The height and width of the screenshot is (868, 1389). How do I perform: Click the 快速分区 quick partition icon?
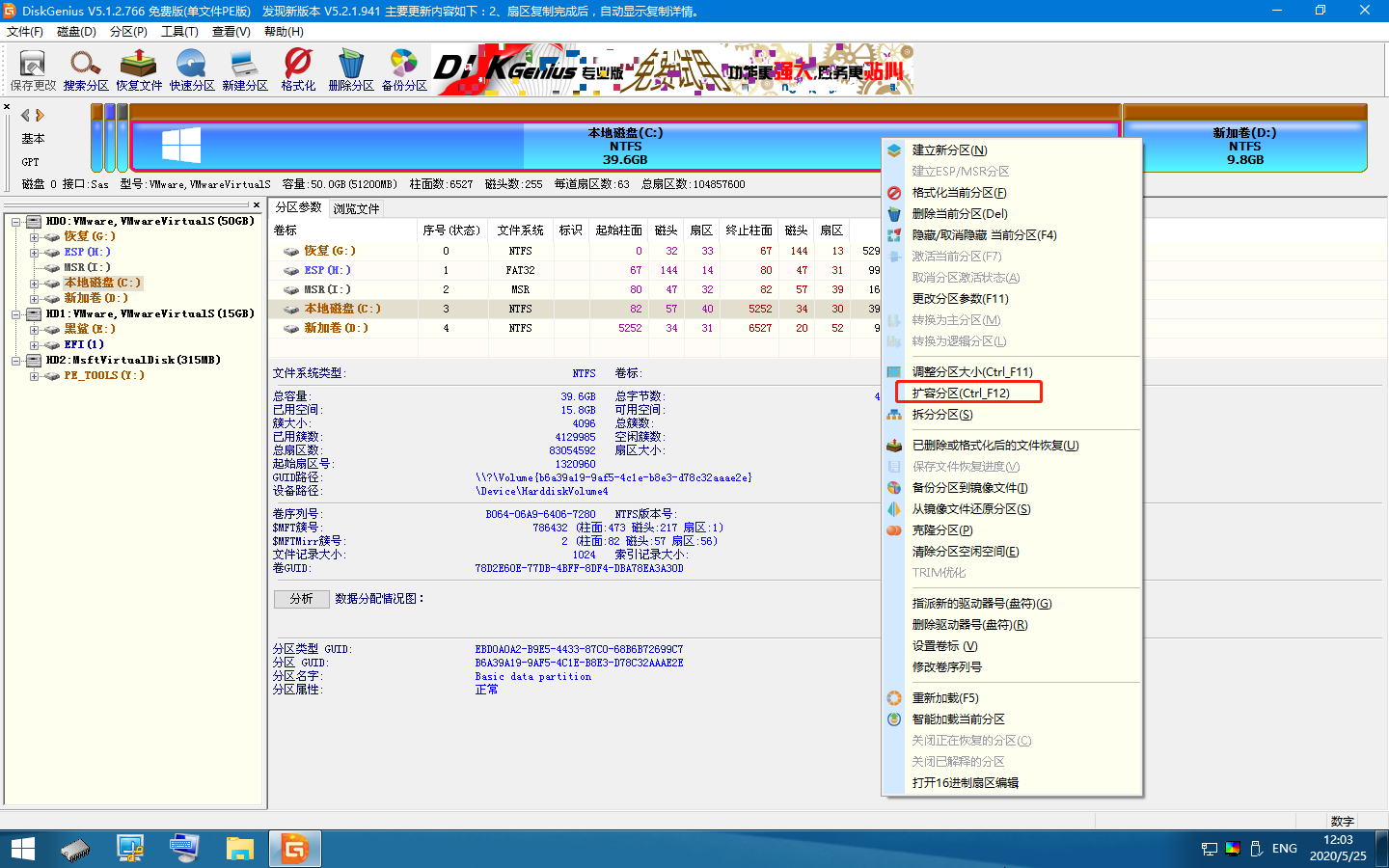tap(191, 69)
